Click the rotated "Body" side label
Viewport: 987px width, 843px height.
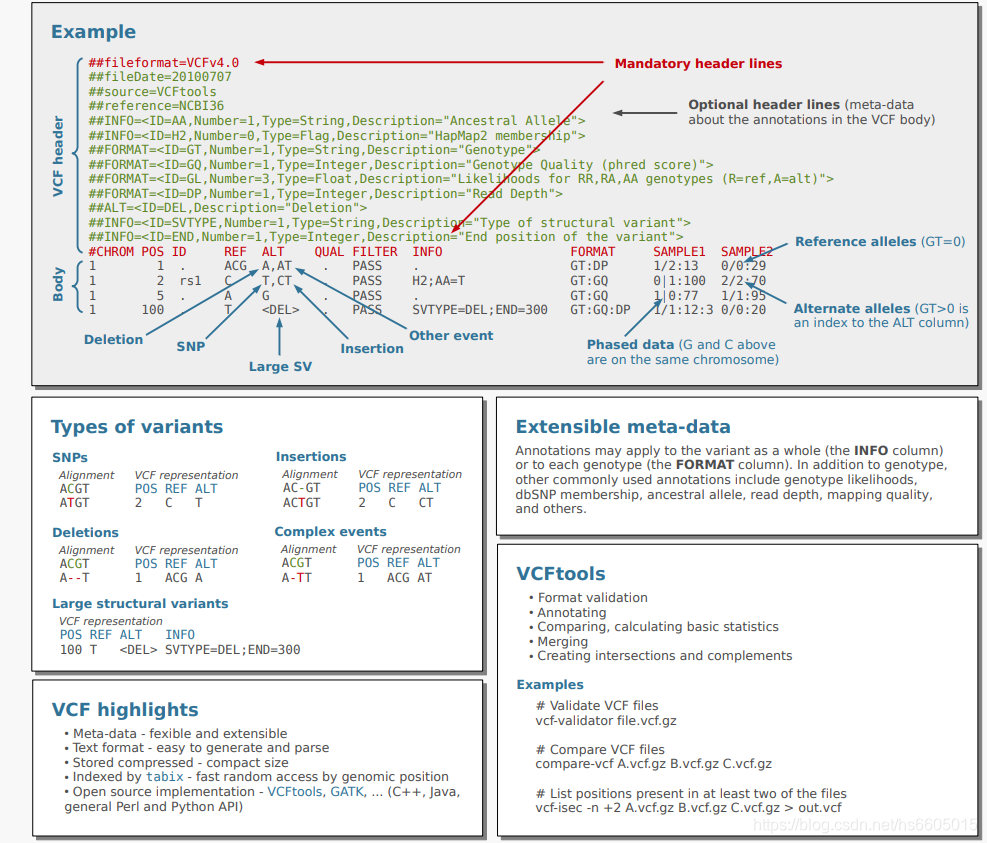click(58, 284)
